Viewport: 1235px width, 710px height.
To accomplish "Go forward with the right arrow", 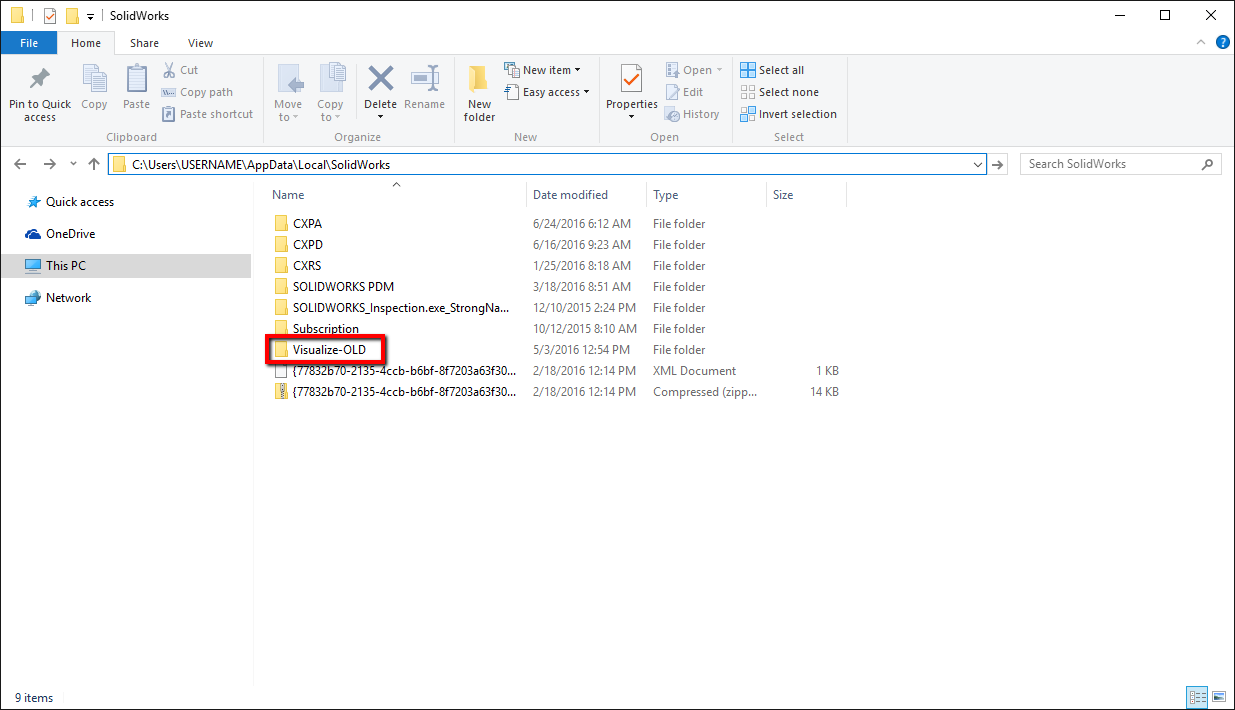I will pyautogui.click(x=49, y=164).
